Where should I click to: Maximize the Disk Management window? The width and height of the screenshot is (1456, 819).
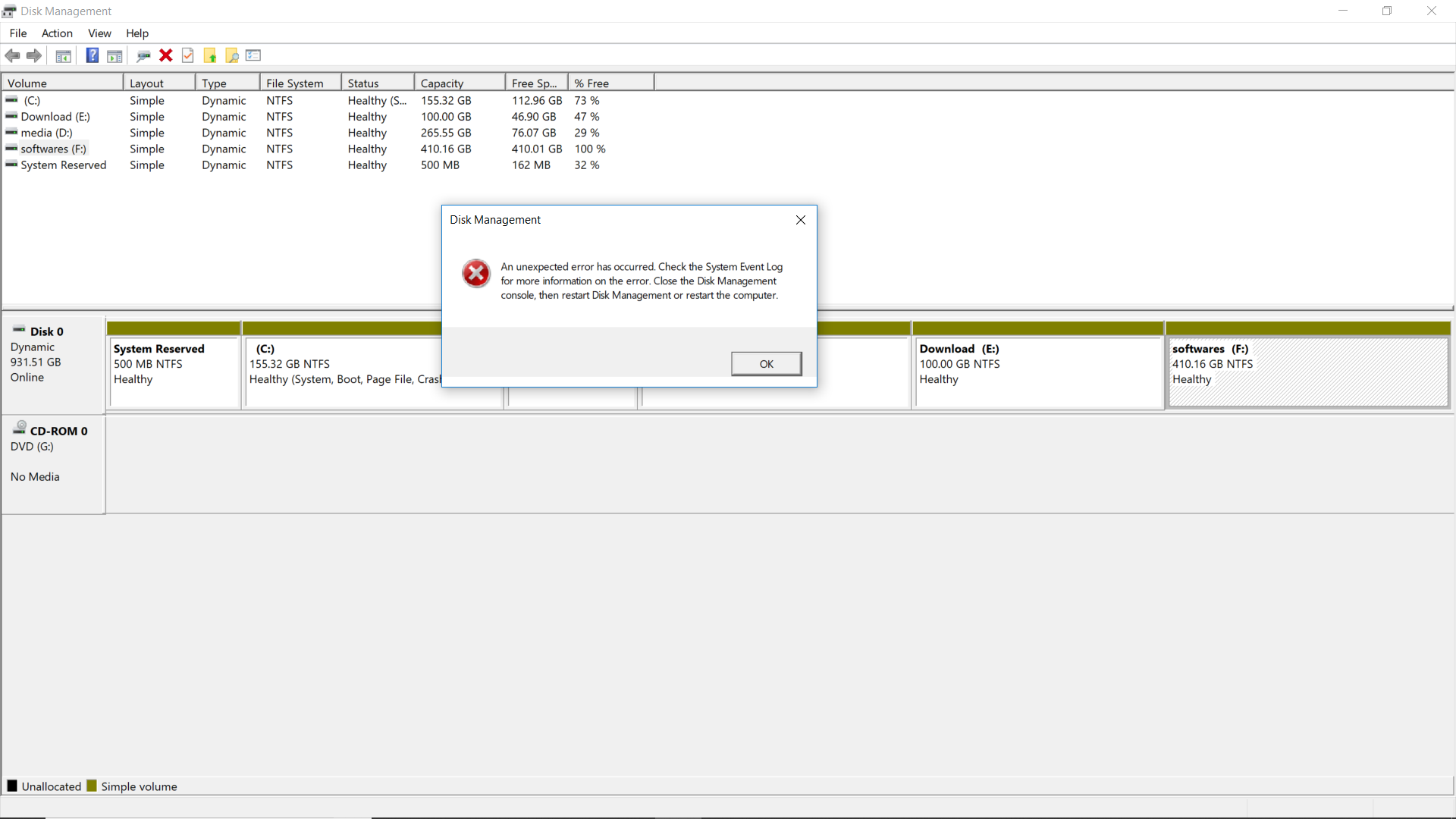[1387, 11]
